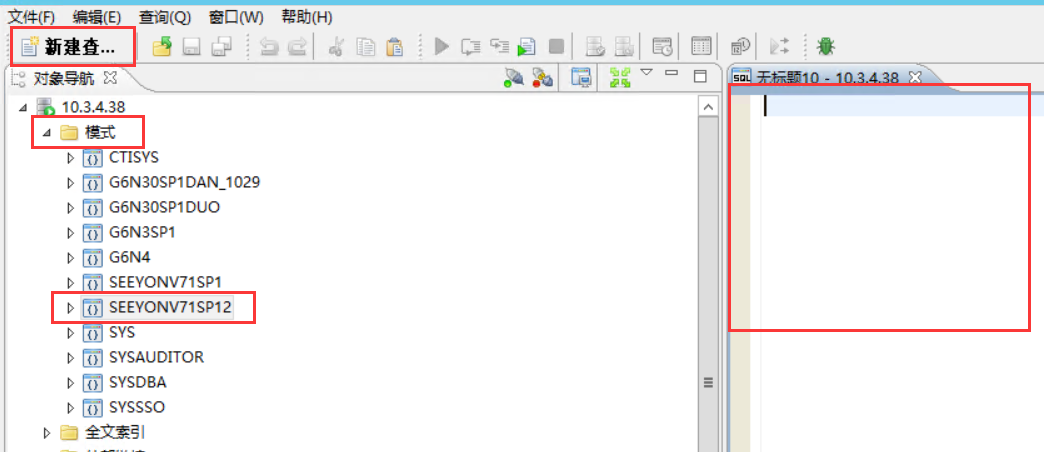Select the SEEYONV71SP12 label
This screenshot has width=1044, height=452.
[170, 308]
